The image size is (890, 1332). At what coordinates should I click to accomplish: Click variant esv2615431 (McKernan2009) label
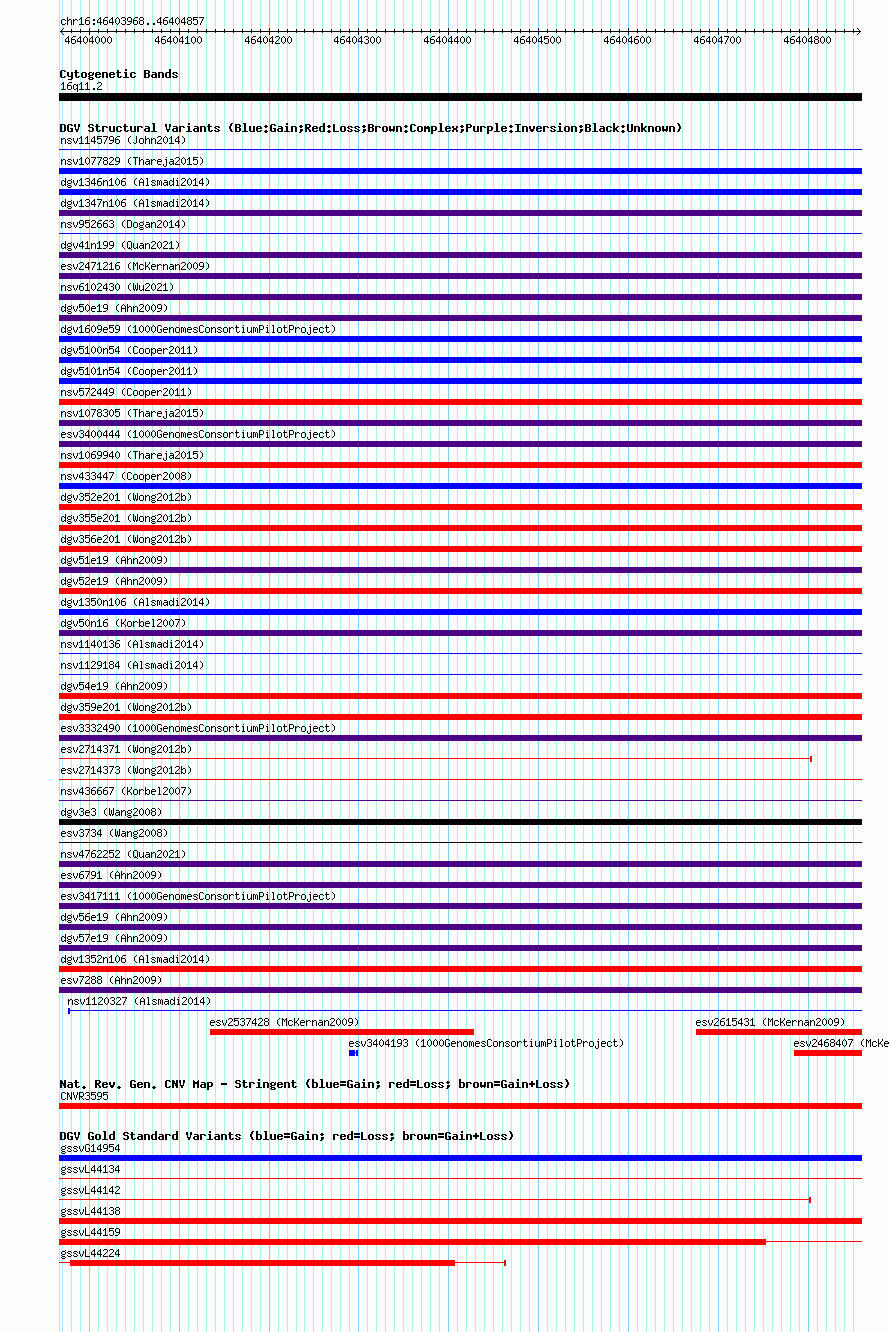coord(771,1022)
